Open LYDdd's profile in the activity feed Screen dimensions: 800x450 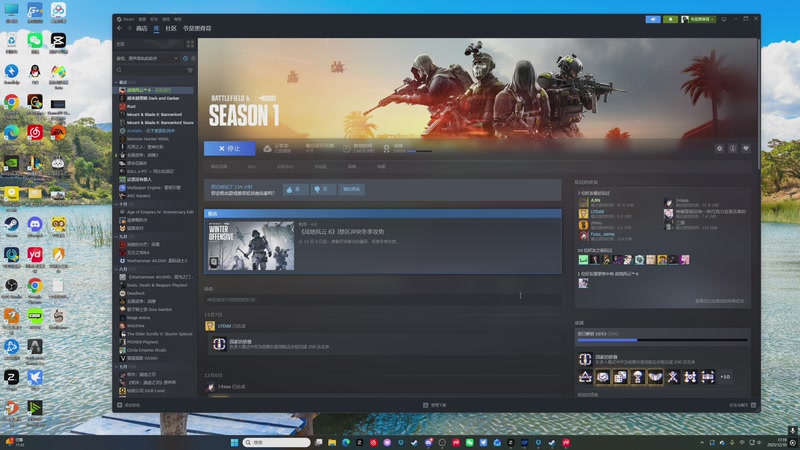tap(224, 326)
